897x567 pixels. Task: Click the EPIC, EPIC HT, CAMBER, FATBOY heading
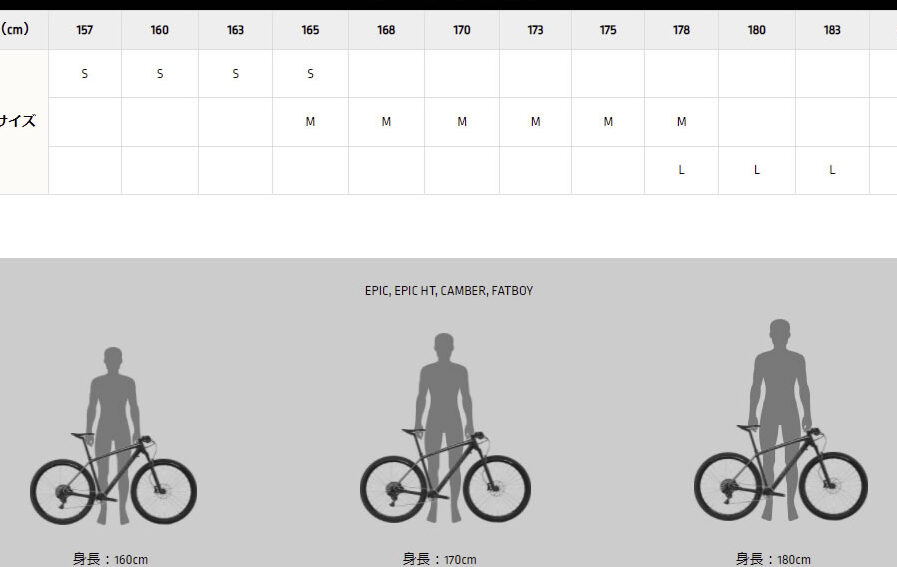point(449,291)
